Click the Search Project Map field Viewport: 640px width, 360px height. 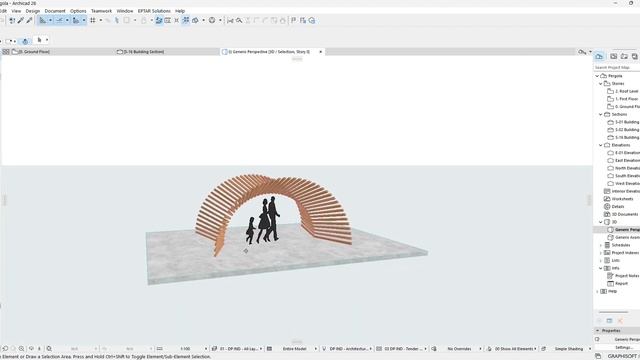[617, 67]
